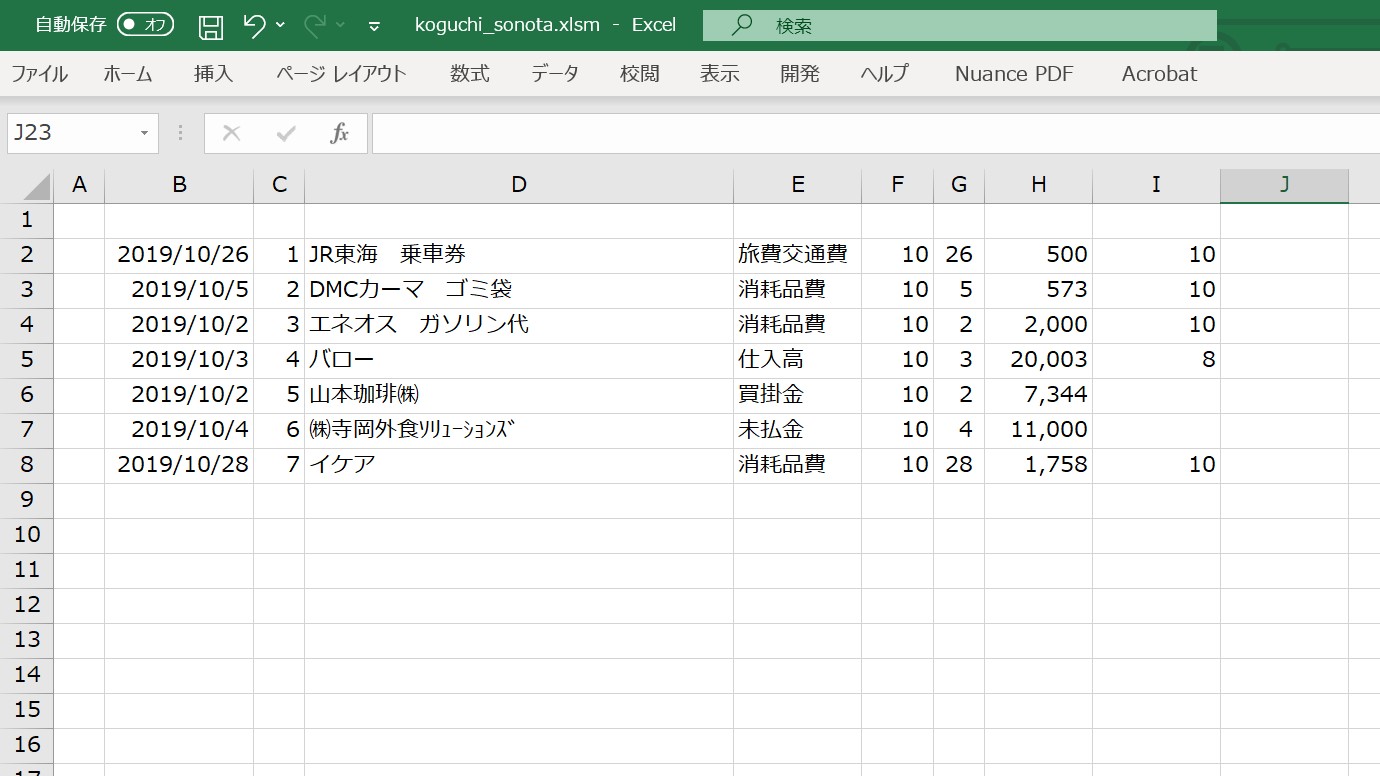Image resolution: width=1380 pixels, height=776 pixels.
Task: Select the cell JR東海 乗車券
Action: tap(518, 254)
